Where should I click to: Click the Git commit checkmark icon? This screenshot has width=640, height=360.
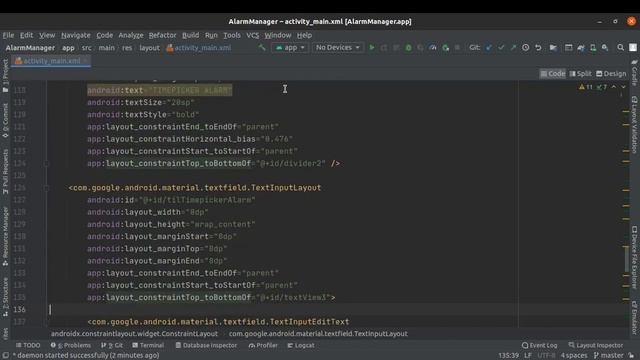(501, 48)
